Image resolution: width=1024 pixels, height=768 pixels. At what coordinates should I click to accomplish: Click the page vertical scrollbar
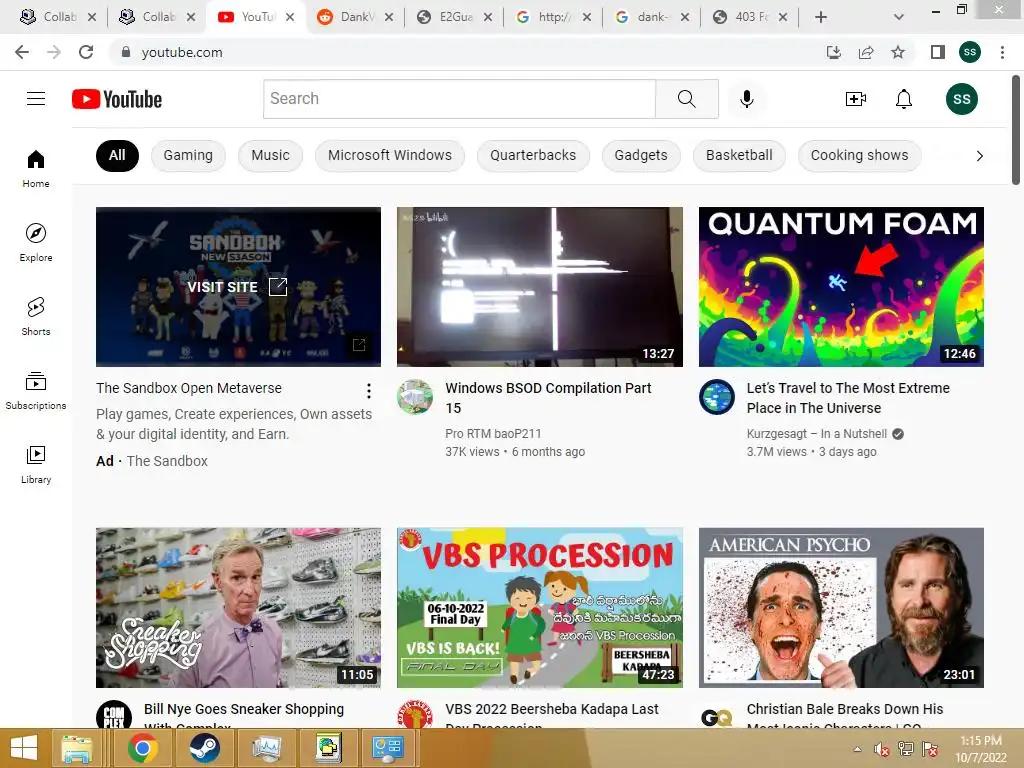coord(1016,131)
